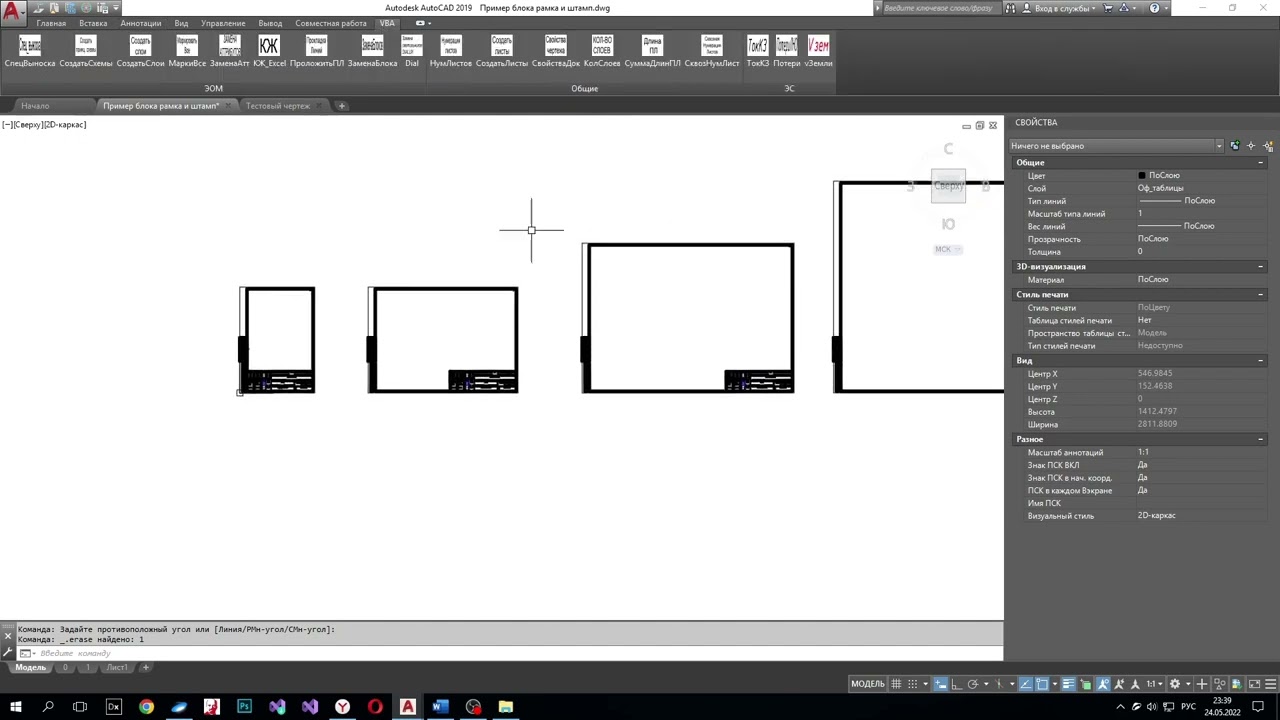Toggle object snap tracking in status bar
Screen dimensions: 1280x720
pos(1026,684)
